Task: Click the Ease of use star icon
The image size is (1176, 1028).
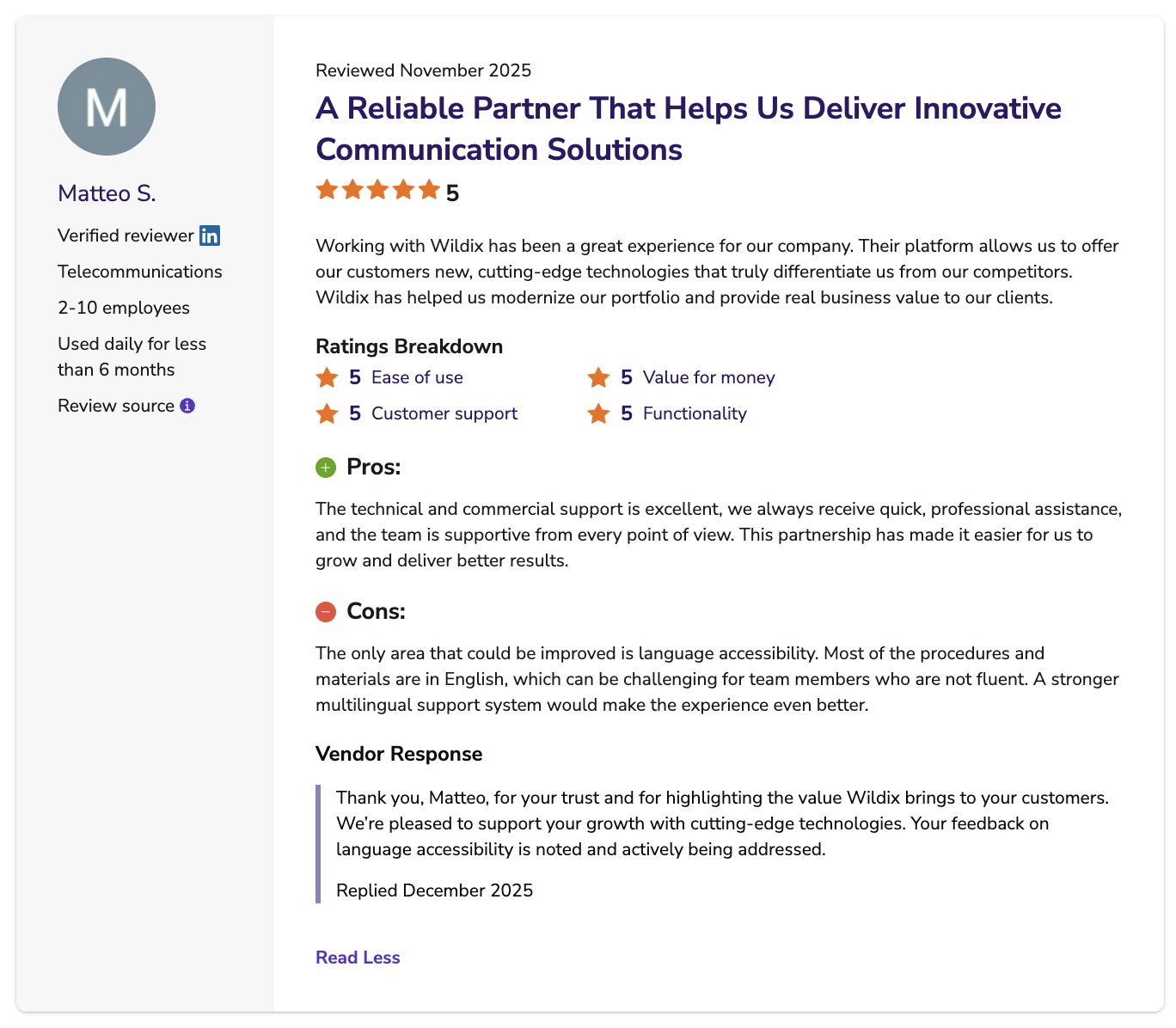Action: coord(327,377)
